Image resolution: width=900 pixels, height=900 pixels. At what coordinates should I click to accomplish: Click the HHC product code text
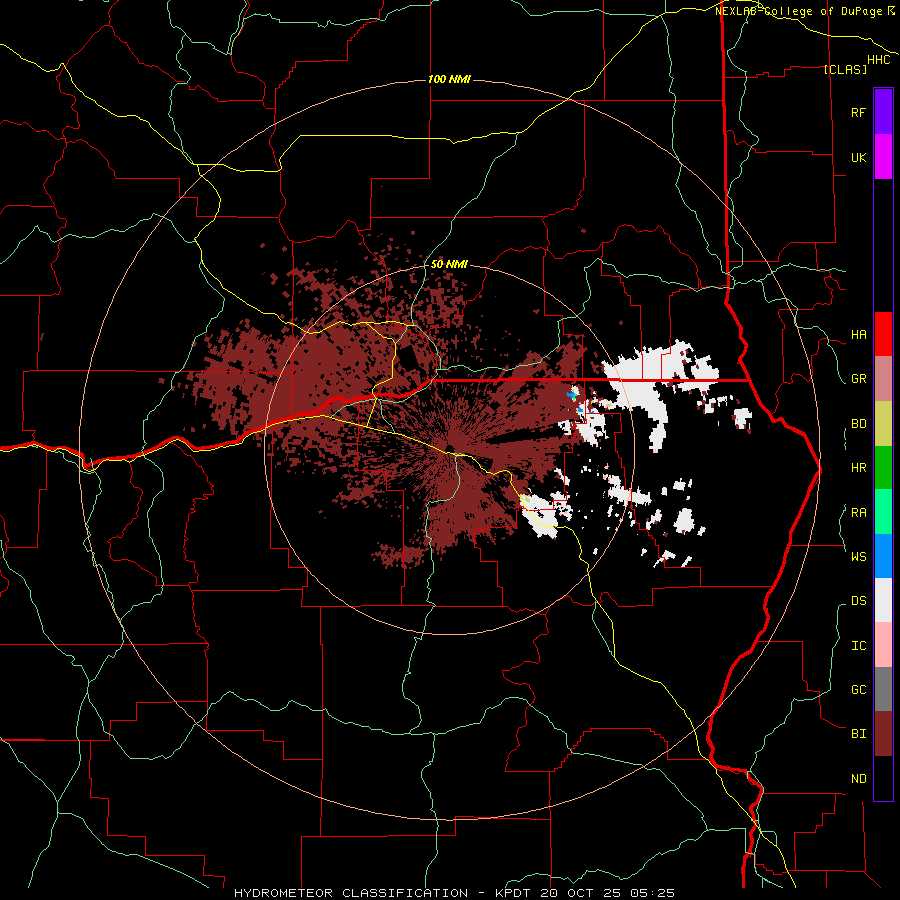point(879,60)
